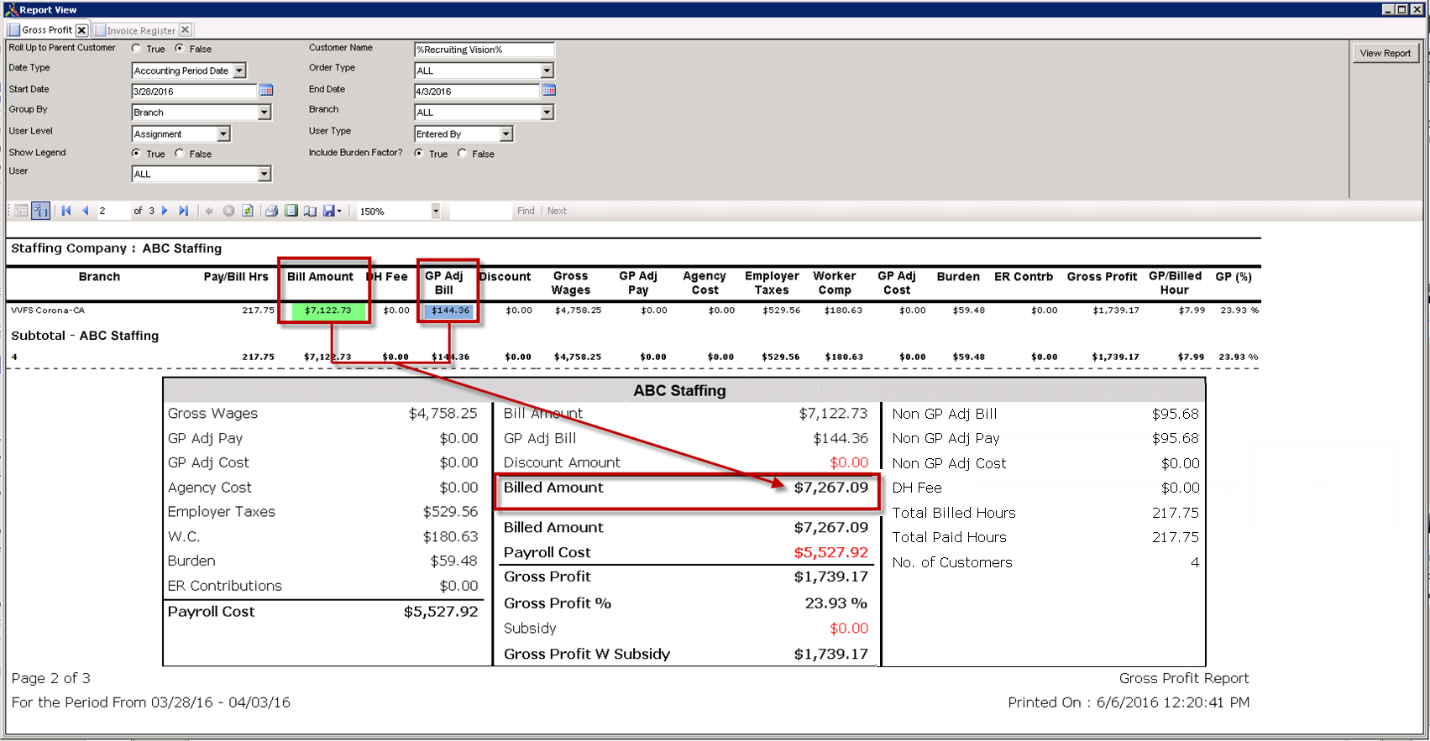This screenshot has height=741, width=1430.
Task: Set Roll Up to Parent Customer True
Action: click(136, 48)
